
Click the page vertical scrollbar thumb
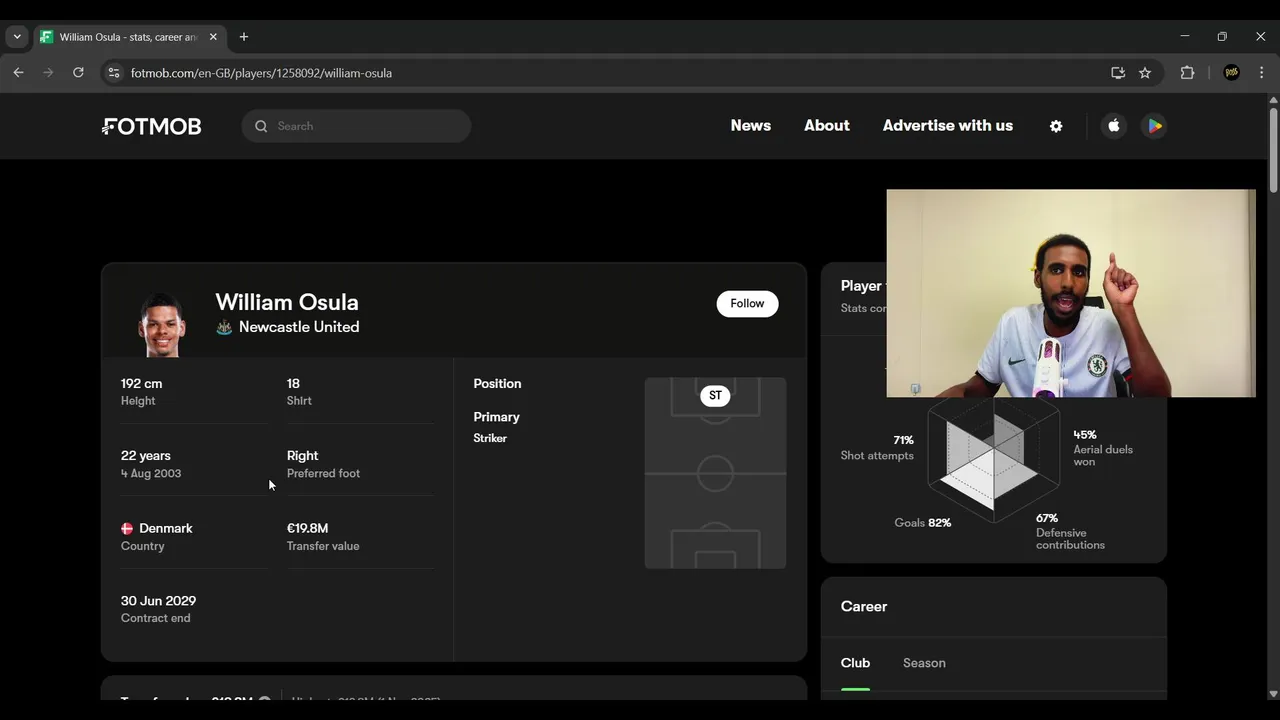point(1273,148)
